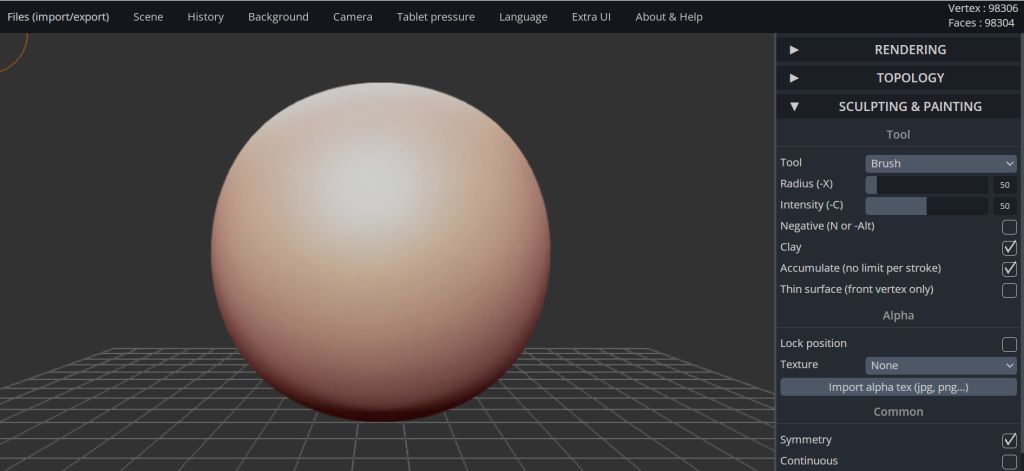Click Import alpha tex button

click(898, 387)
